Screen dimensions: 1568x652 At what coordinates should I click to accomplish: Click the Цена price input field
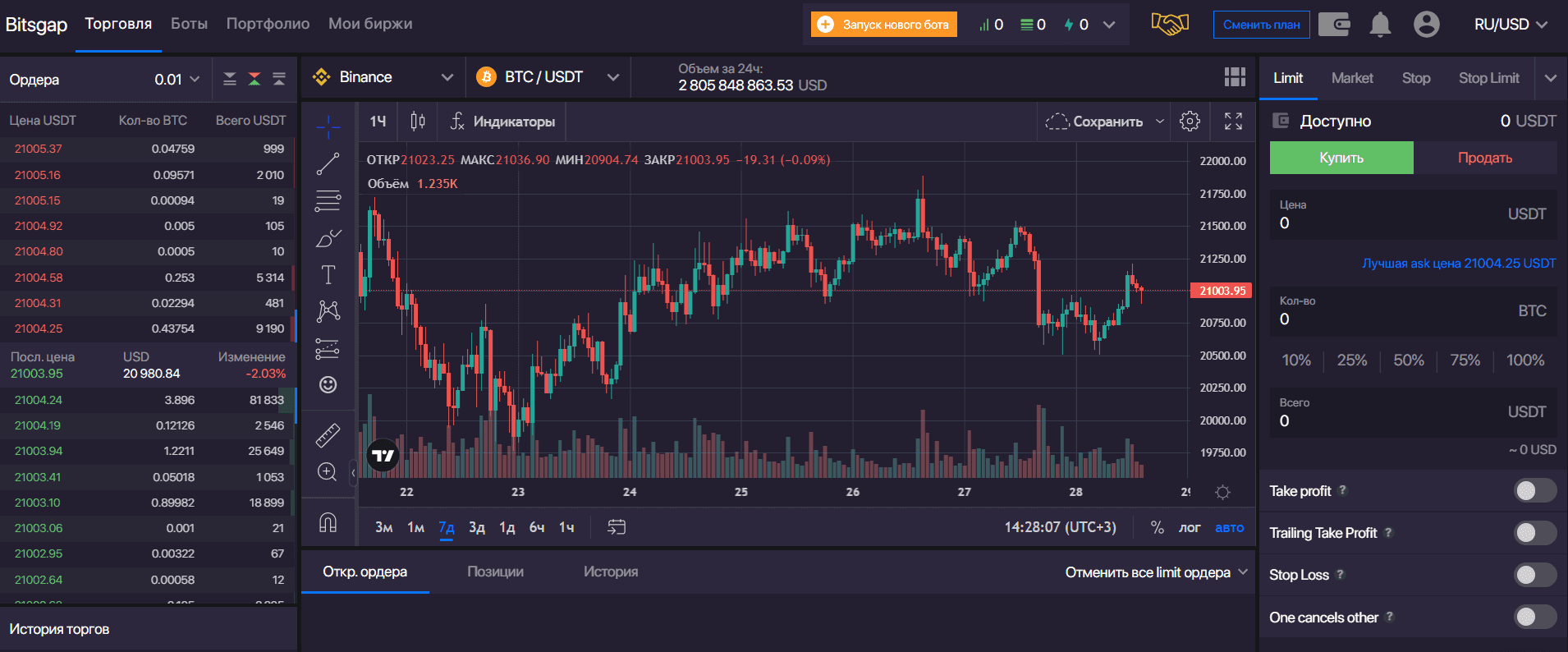[1414, 215]
